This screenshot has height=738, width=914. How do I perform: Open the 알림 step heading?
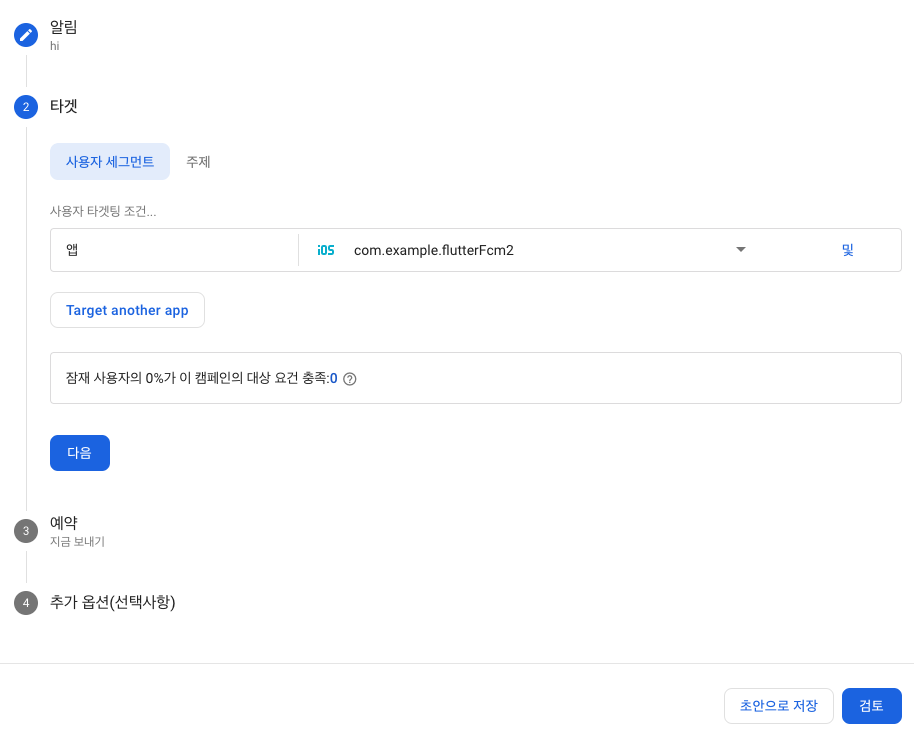pos(64,27)
